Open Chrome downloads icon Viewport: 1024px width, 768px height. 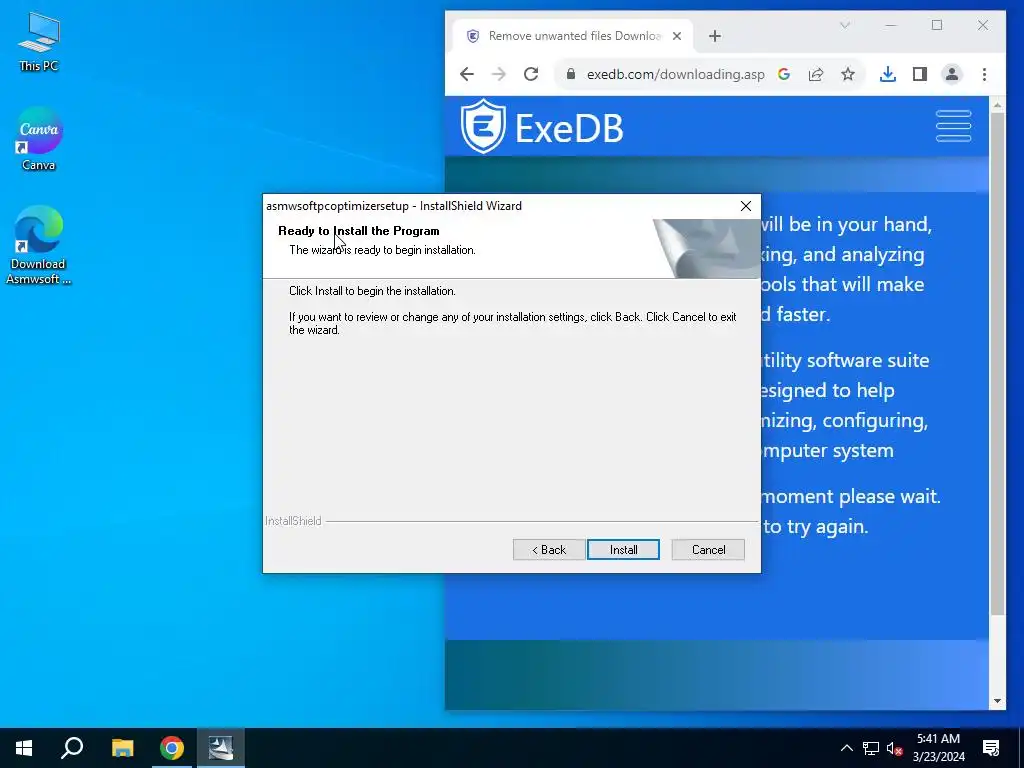[888, 74]
